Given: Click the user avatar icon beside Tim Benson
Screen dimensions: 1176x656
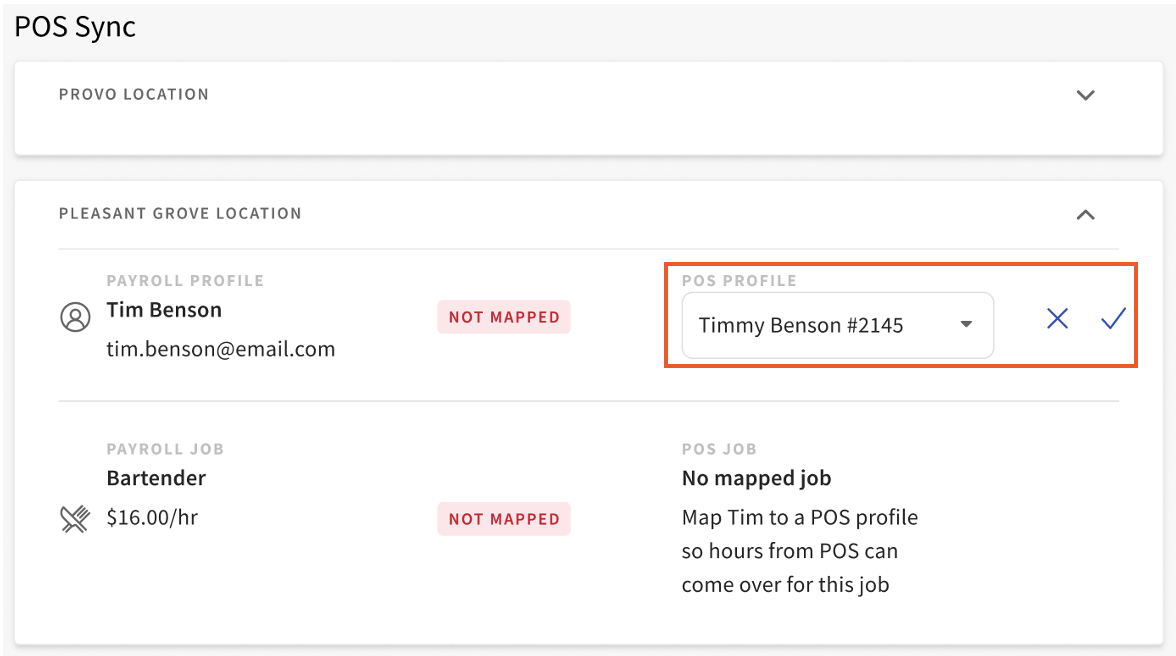Looking at the screenshot, I should click(75, 319).
